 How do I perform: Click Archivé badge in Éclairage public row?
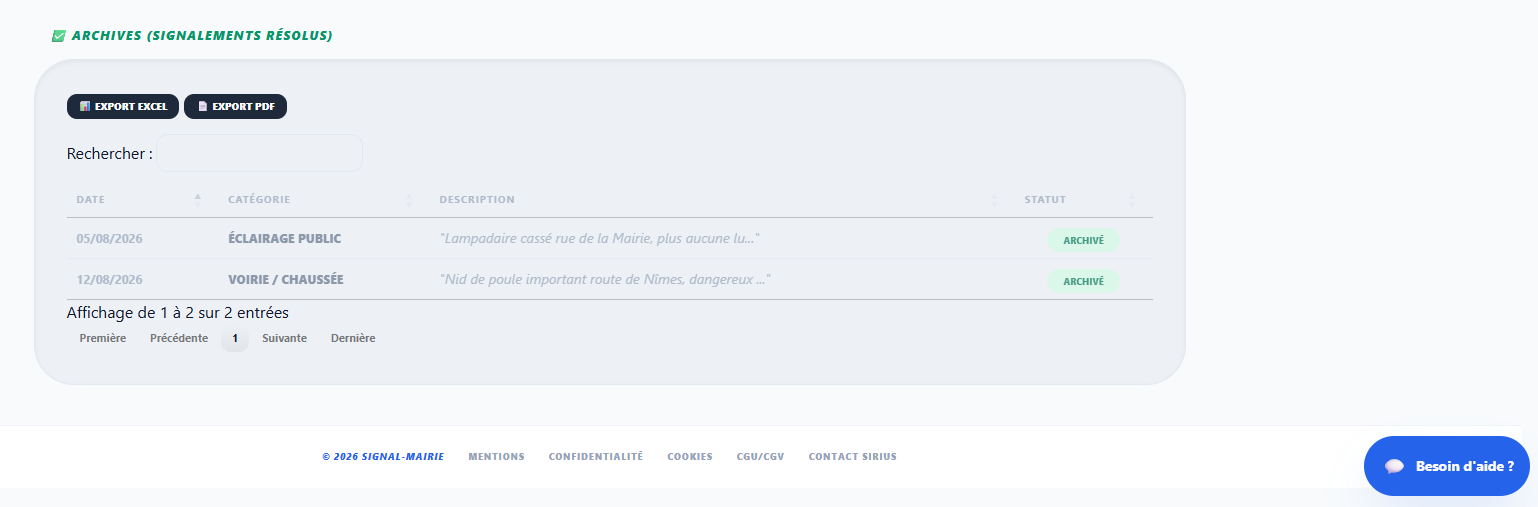(x=1083, y=240)
